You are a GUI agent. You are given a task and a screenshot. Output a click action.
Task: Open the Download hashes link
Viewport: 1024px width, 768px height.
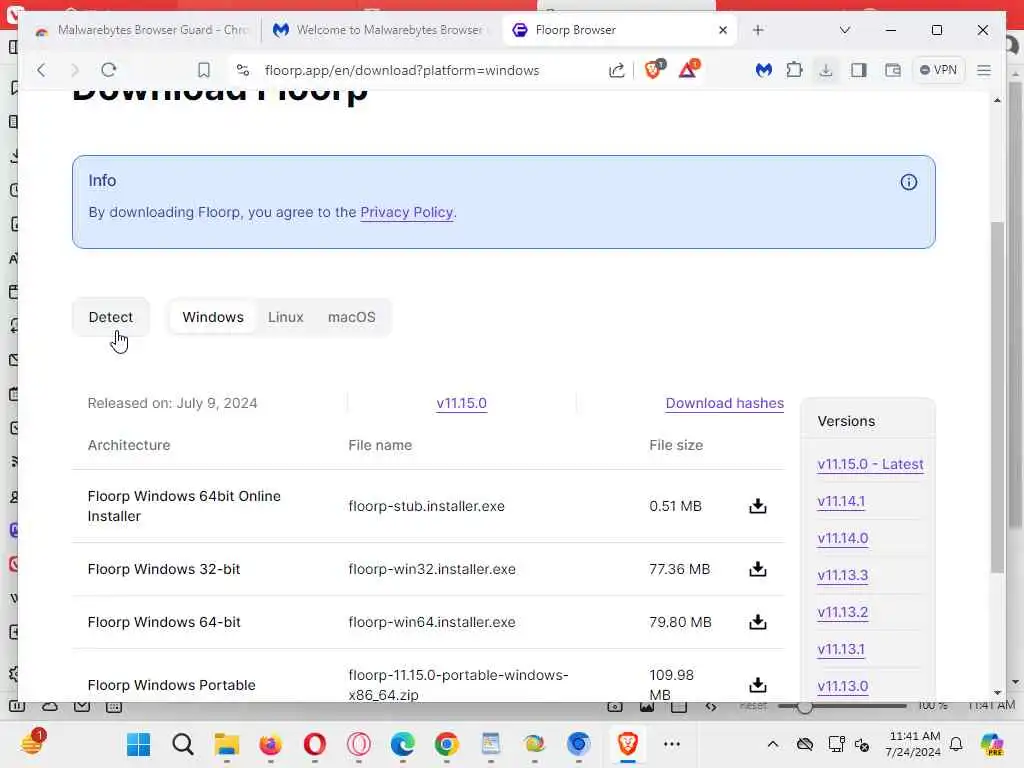click(x=724, y=404)
